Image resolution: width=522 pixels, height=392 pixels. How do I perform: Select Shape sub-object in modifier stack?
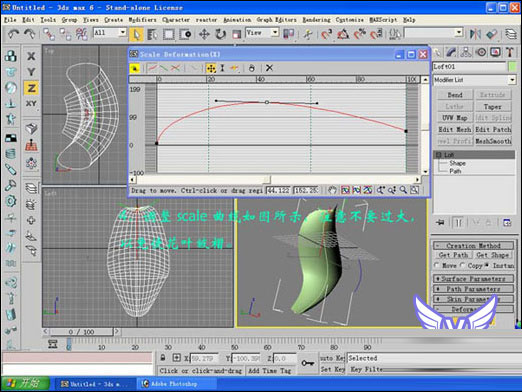tap(457, 163)
